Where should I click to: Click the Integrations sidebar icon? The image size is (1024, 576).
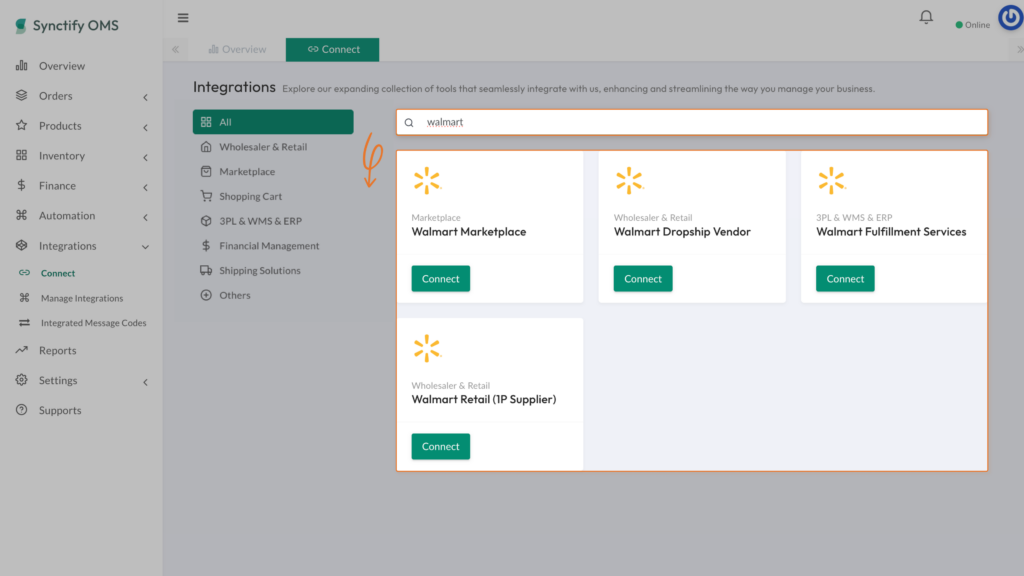point(22,246)
